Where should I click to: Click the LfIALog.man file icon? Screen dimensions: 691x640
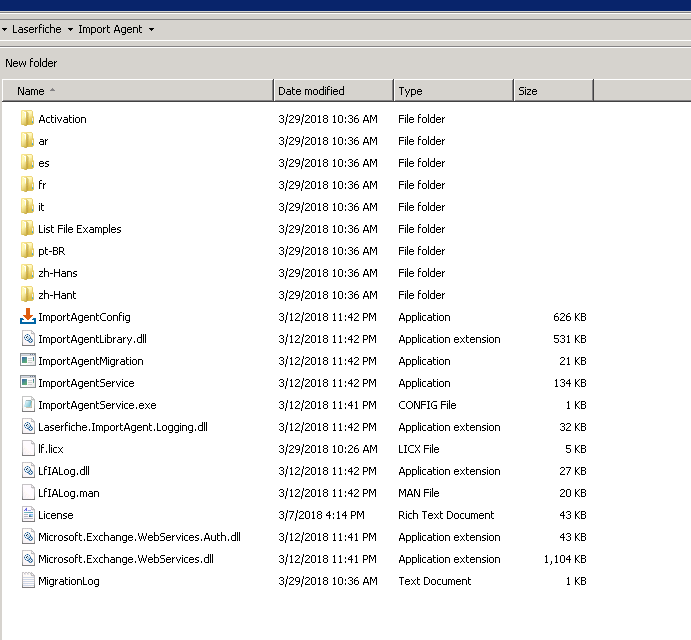28,493
